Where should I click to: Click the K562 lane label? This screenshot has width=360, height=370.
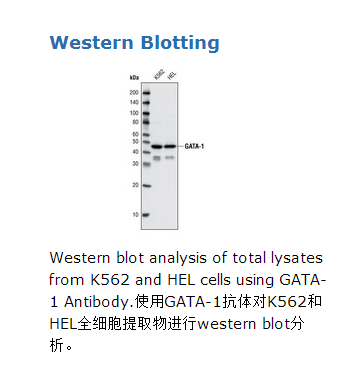coord(159,75)
